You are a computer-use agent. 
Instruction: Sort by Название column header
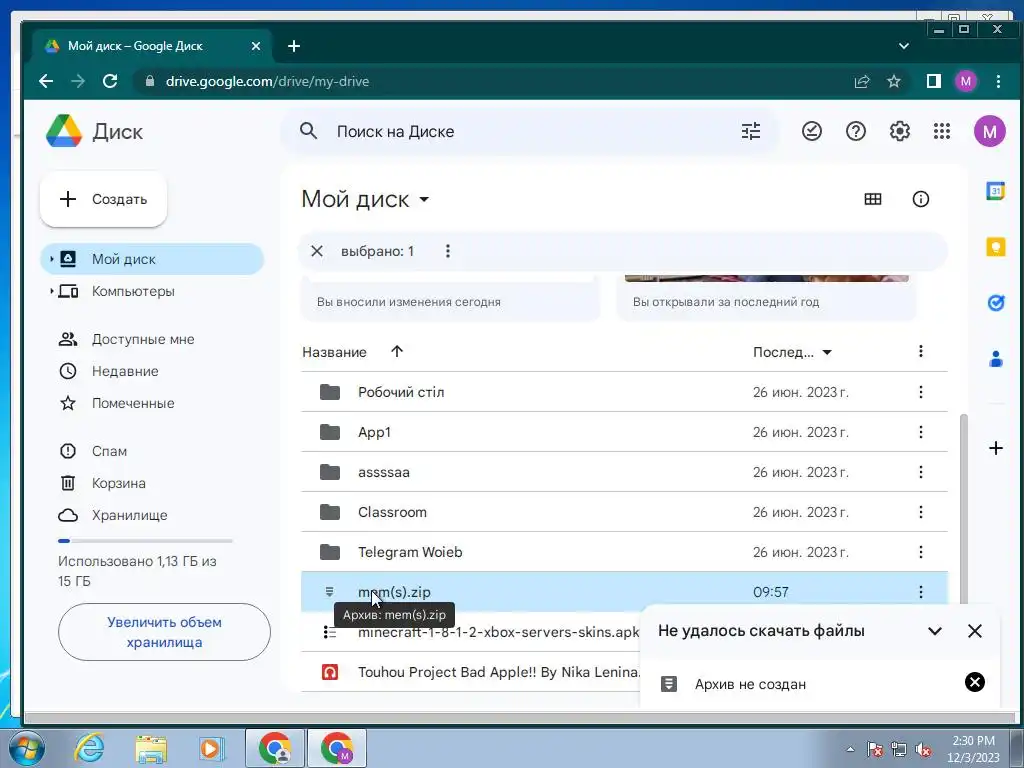[334, 352]
